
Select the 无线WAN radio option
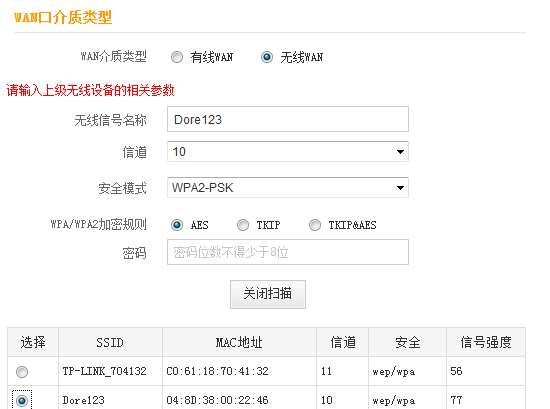tap(267, 57)
